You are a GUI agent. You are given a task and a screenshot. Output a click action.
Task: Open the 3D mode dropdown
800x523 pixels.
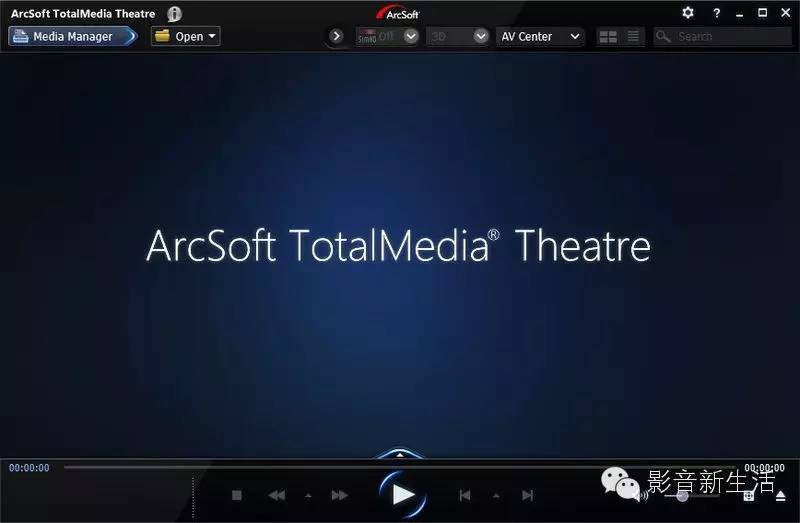tap(481, 36)
